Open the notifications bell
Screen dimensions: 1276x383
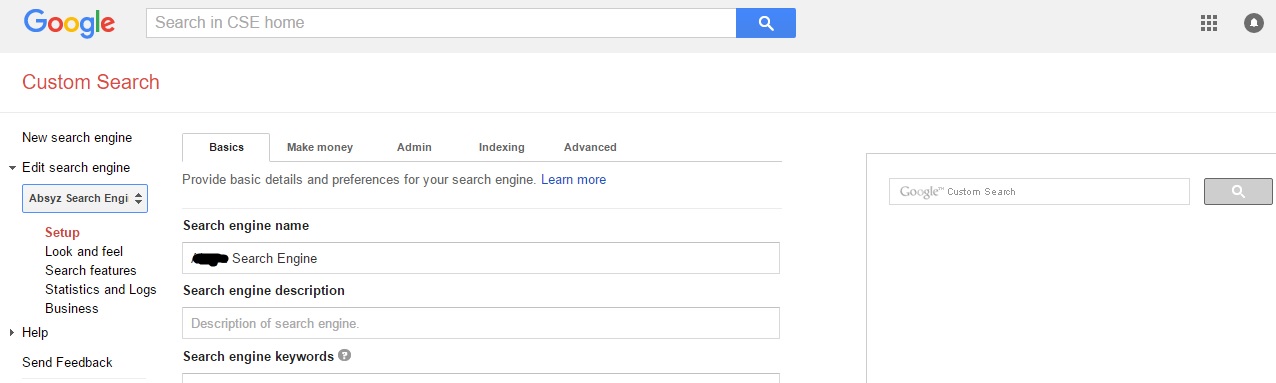tap(1253, 23)
